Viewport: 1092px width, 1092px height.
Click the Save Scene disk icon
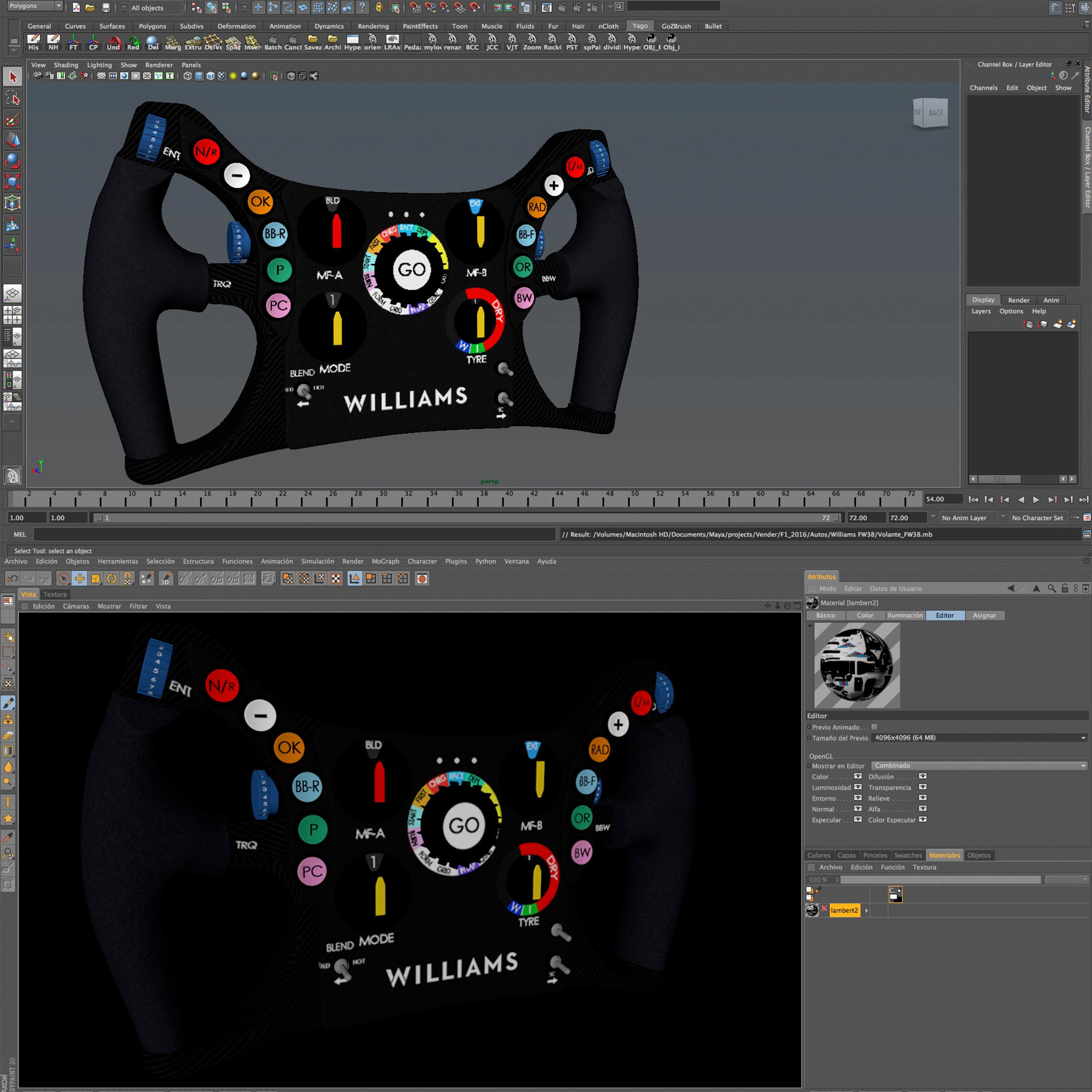pyautogui.click(x=106, y=7)
